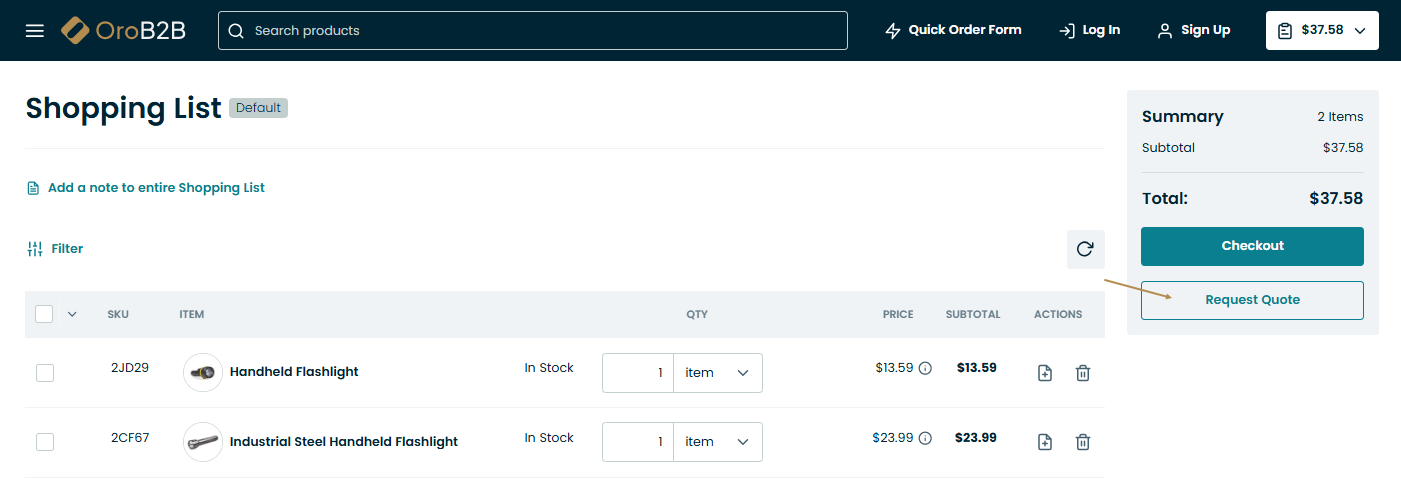Show price info for $13.59 item
This screenshot has width=1401, height=495.
[925, 368]
